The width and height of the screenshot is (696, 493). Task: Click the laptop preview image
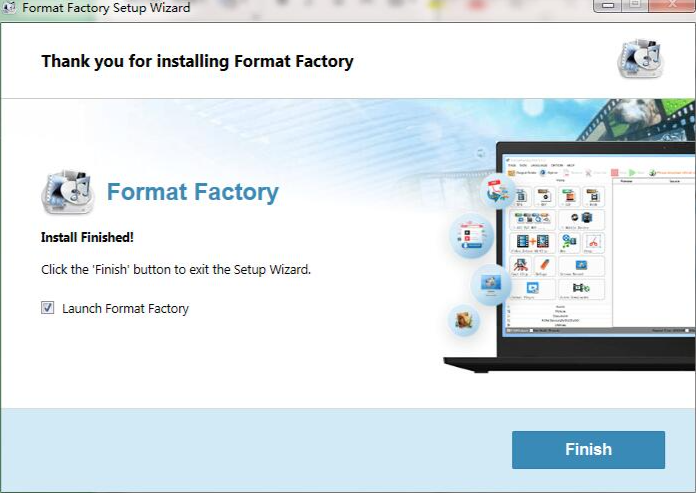(569, 256)
